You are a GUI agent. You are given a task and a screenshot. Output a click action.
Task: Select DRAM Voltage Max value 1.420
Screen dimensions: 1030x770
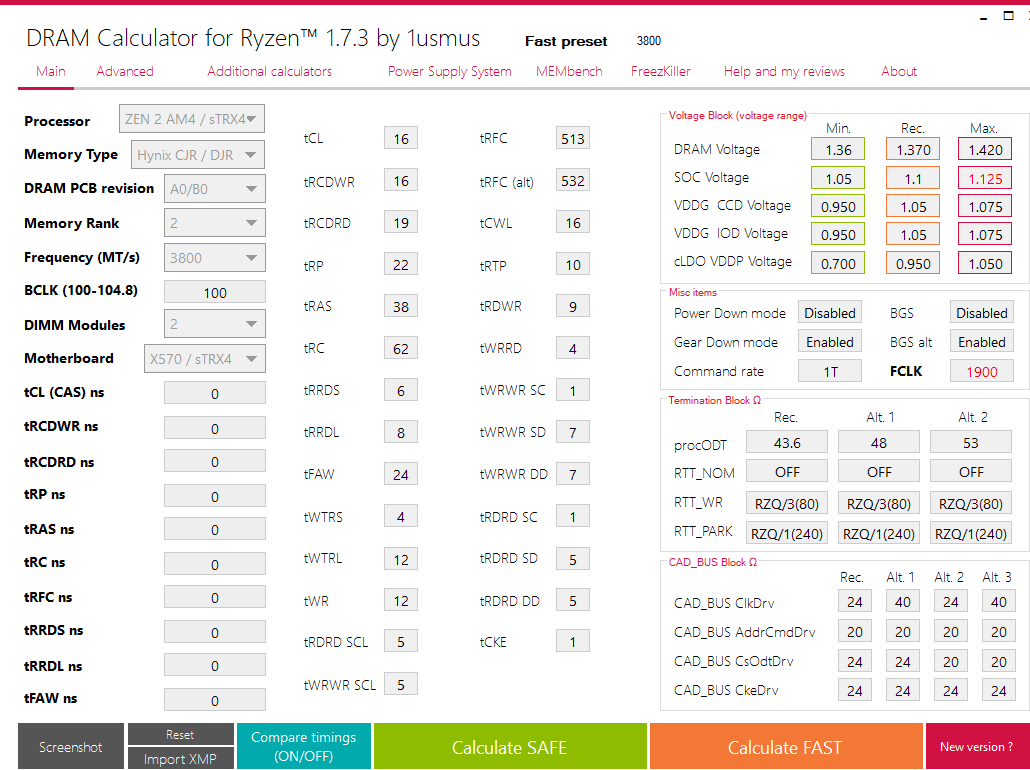pyautogui.click(x=985, y=149)
